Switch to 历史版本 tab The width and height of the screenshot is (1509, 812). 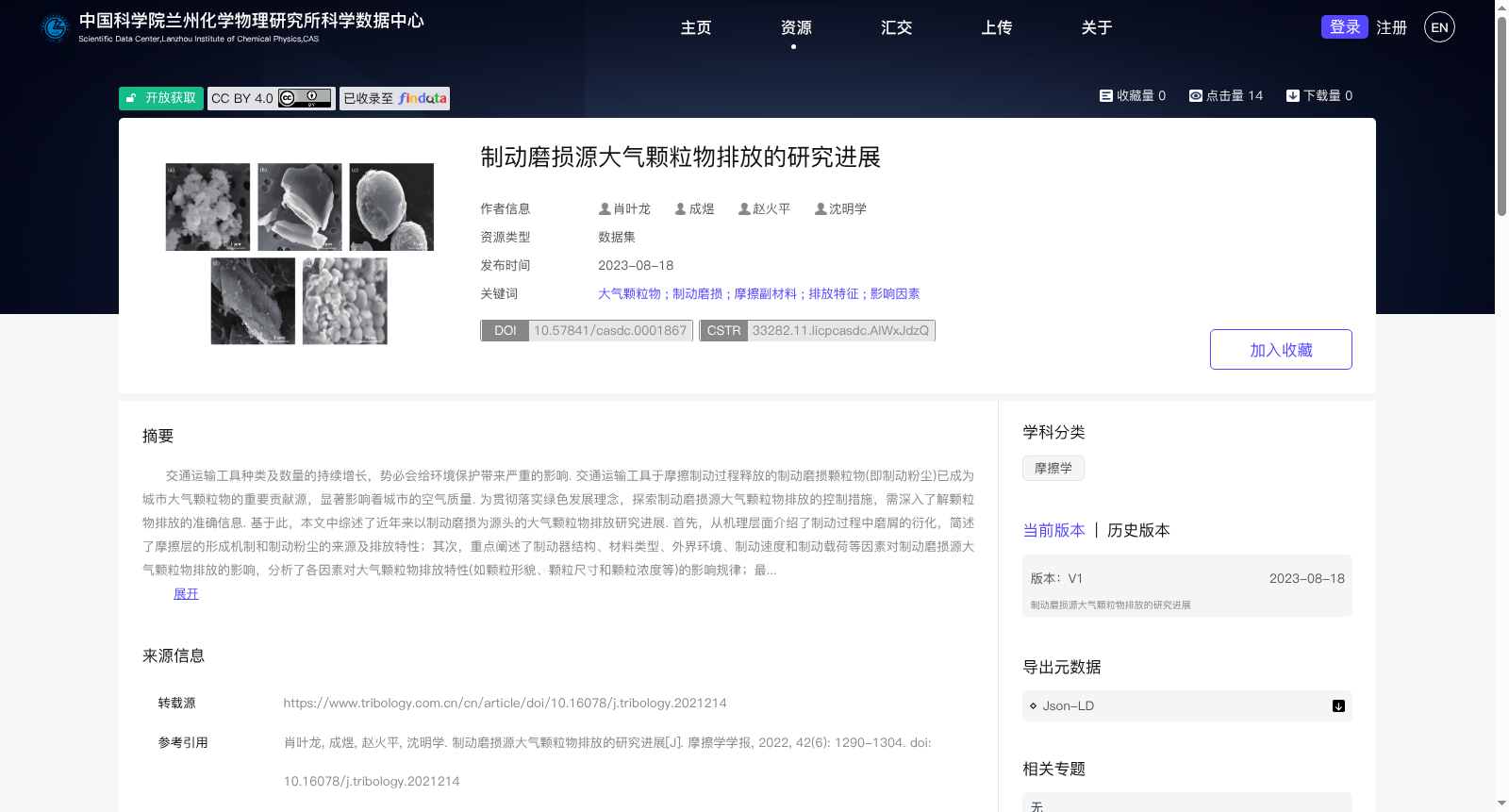[1138, 531]
